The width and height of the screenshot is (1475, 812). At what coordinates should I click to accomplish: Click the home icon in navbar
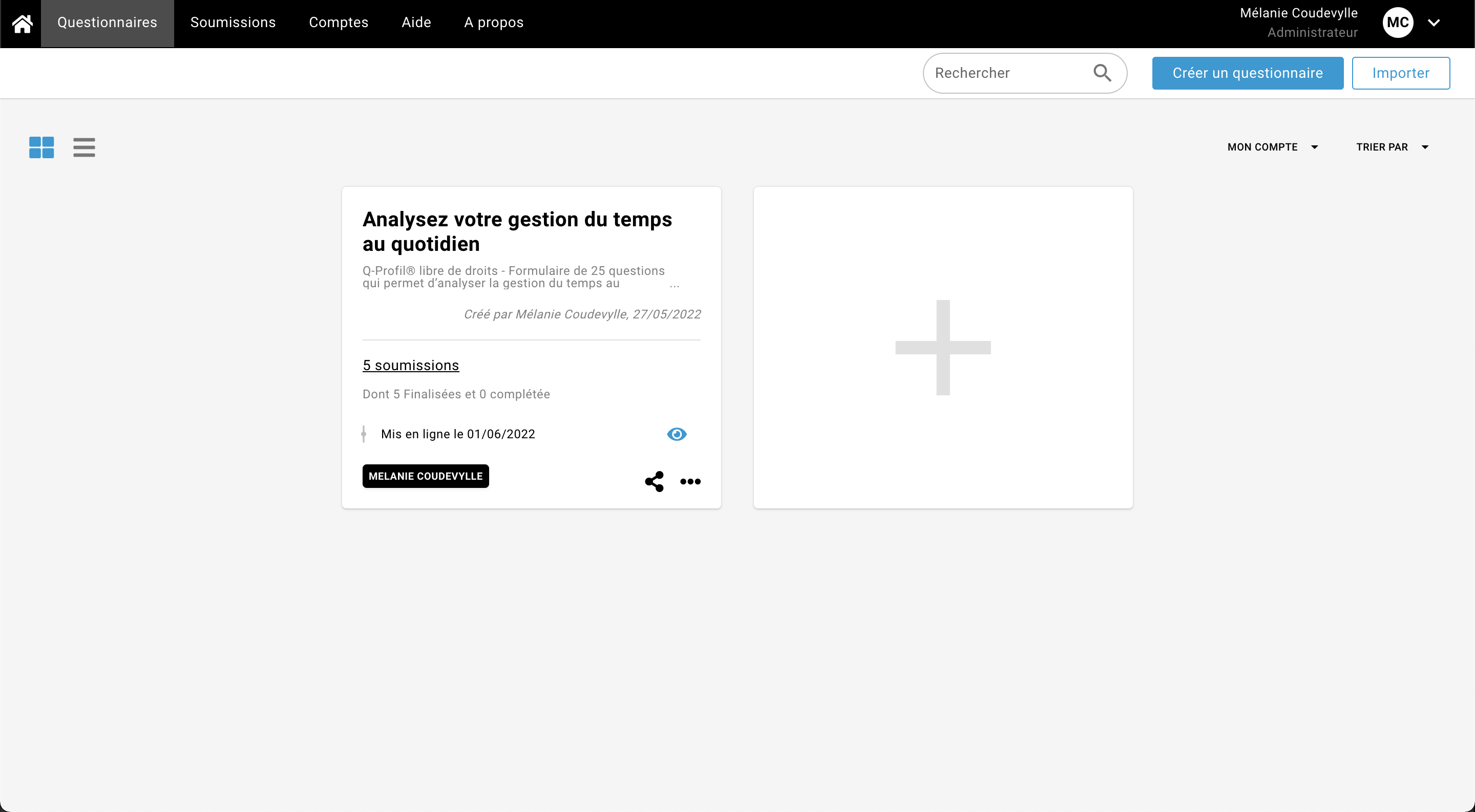tap(22, 23)
